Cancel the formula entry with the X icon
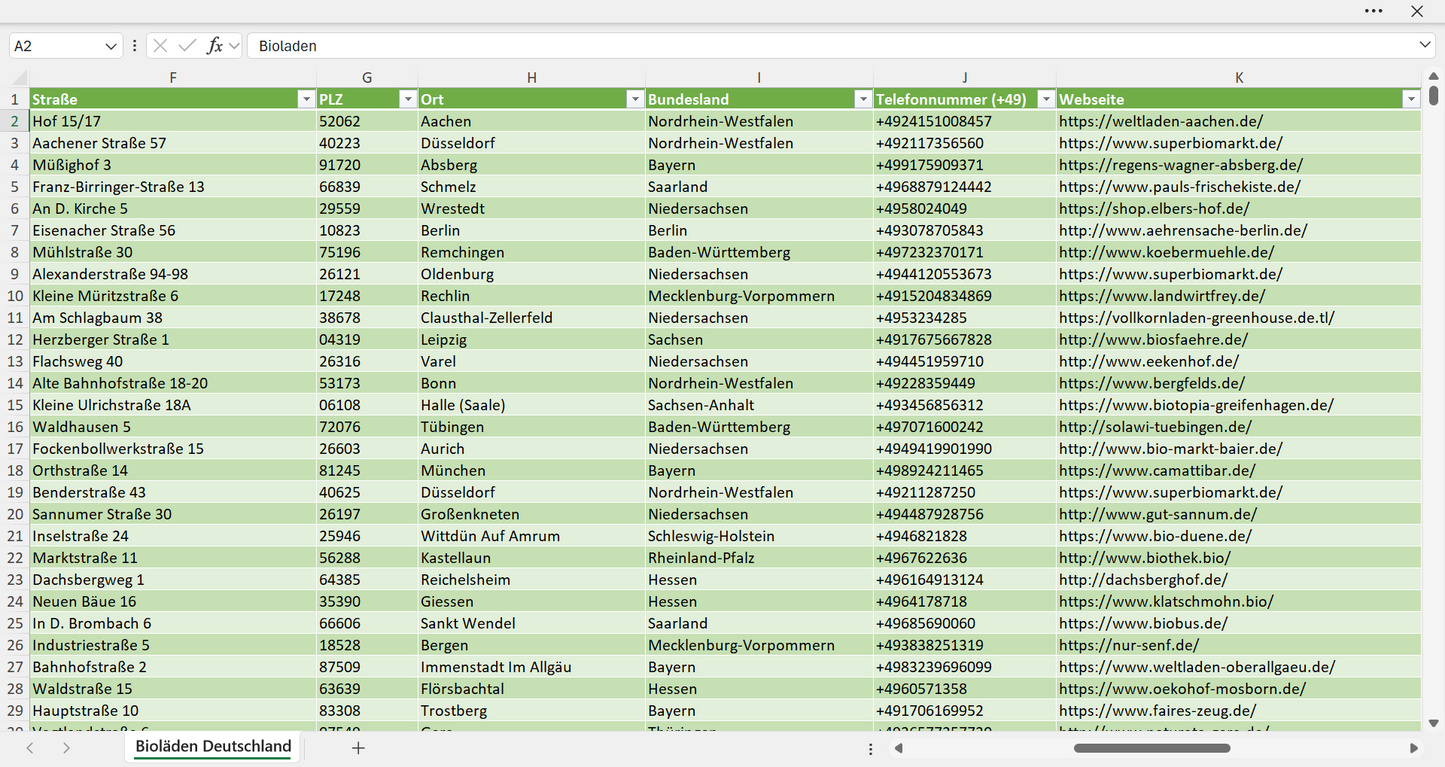 click(x=160, y=46)
